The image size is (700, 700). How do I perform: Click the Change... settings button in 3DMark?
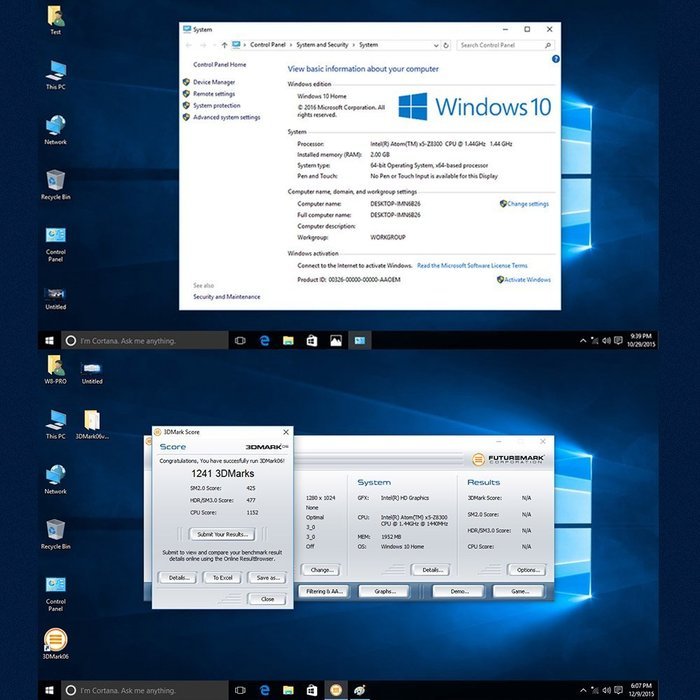(x=321, y=570)
